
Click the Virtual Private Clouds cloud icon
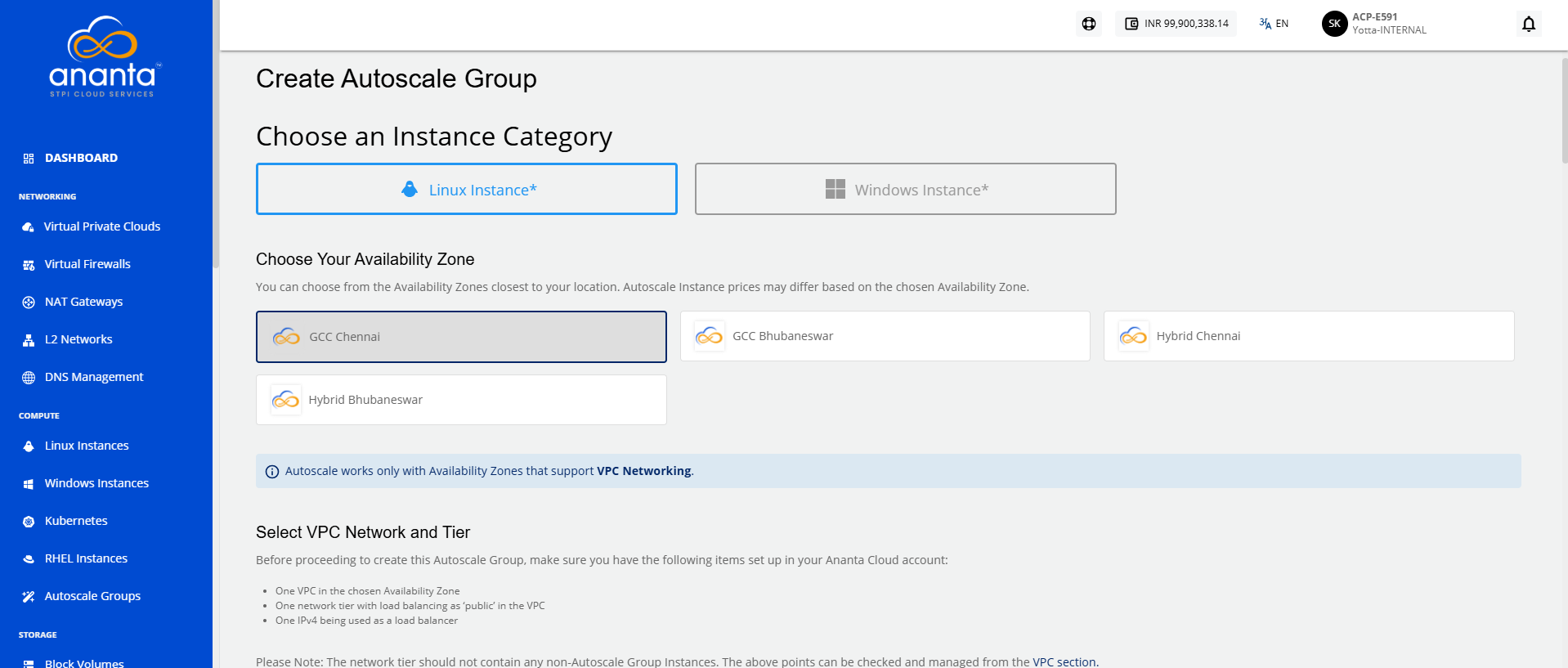coord(29,227)
